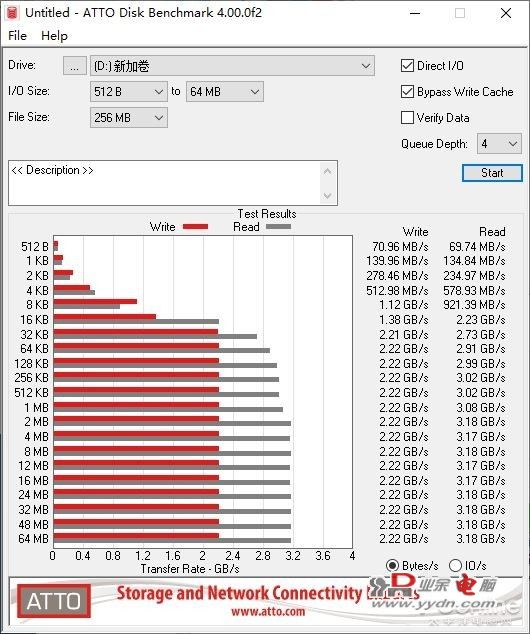
Task: Click the red Write legend swatch
Action: point(195,227)
